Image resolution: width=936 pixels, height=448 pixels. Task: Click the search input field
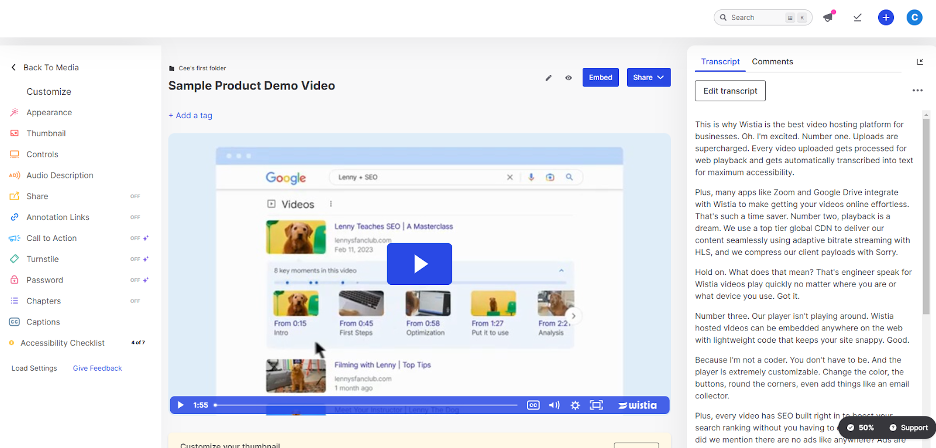[x=763, y=17]
